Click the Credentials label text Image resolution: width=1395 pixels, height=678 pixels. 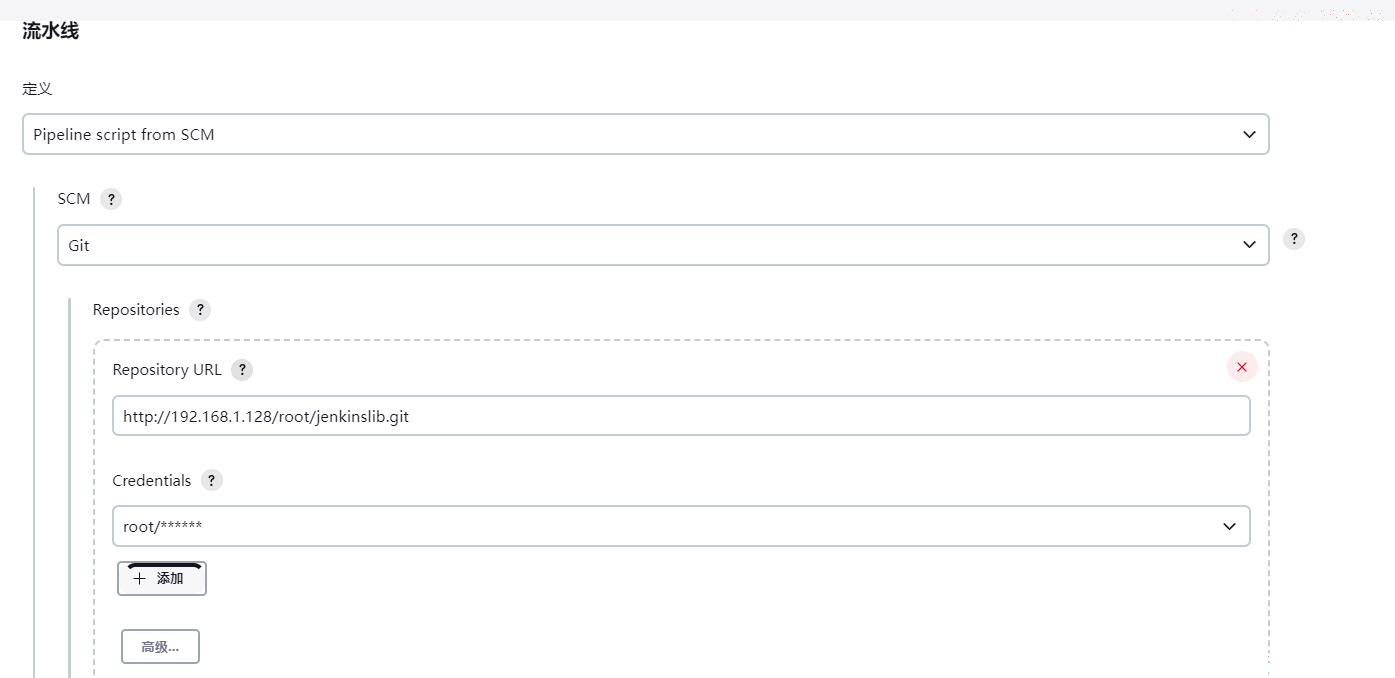[x=151, y=480]
